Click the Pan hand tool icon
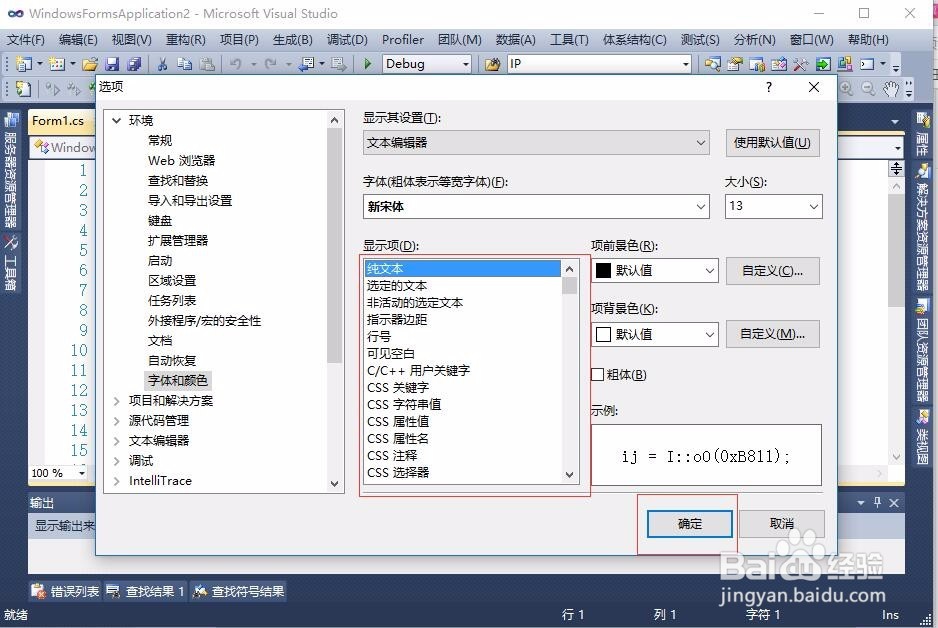 coord(891,89)
